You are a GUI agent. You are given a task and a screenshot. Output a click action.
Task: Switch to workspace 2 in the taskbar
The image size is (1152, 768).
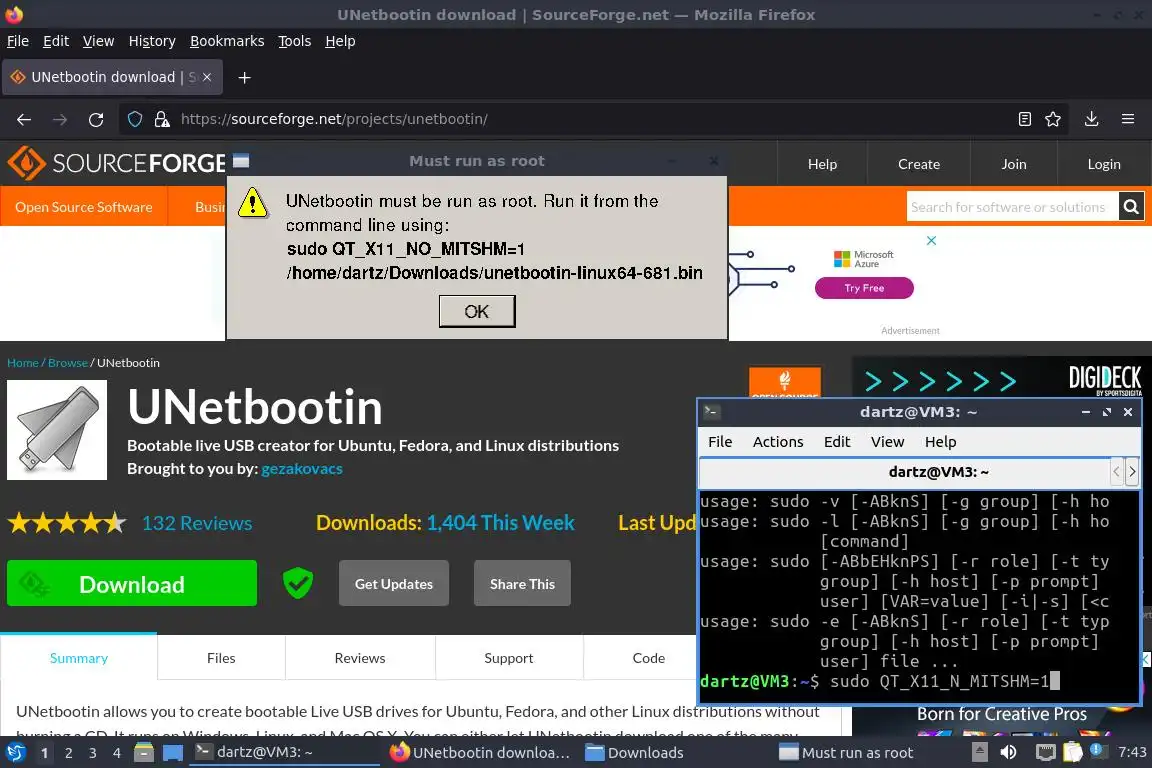click(68, 753)
